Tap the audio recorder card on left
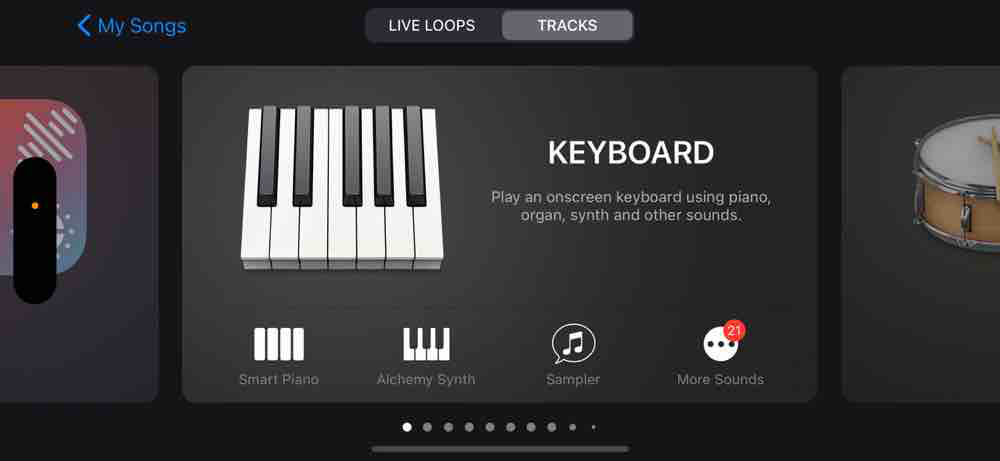 pyautogui.click(x=79, y=234)
